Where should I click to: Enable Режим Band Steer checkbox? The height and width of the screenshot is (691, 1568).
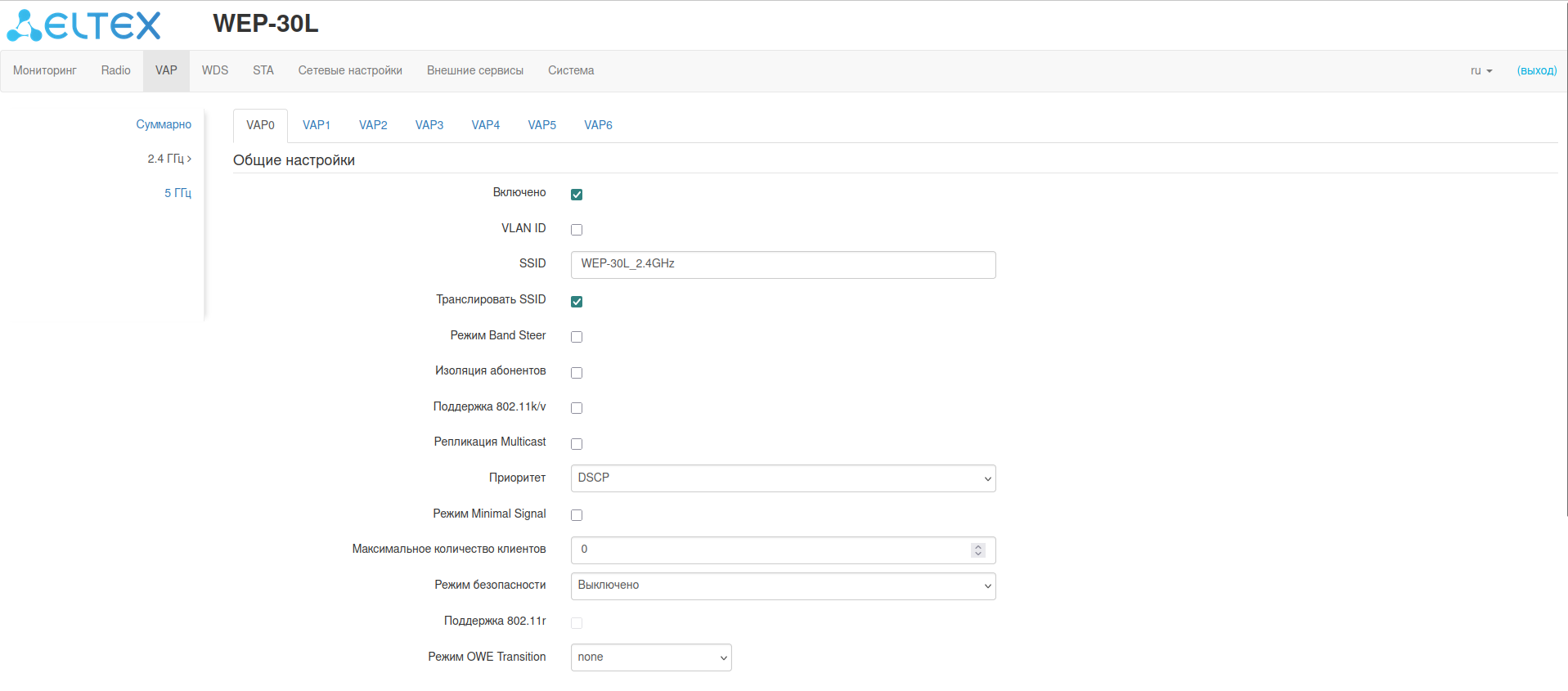click(577, 337)
